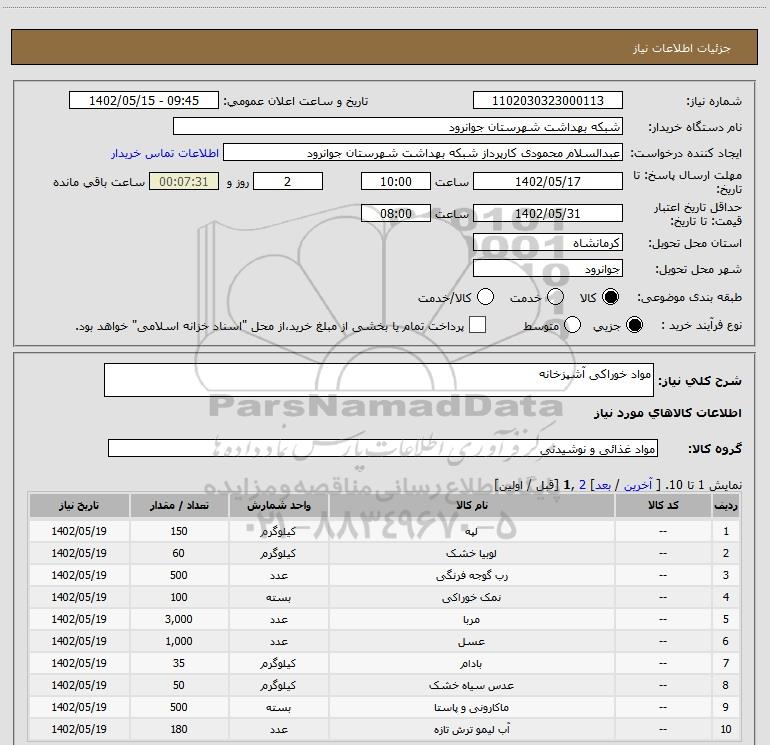Go to page 2 of results
Image resolution: width=770 pixels, height=745 pixels.
click(x=582, y=485)
